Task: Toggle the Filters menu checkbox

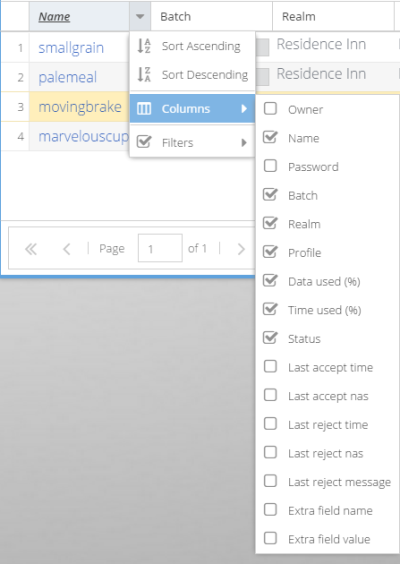Action: [144, 142]
